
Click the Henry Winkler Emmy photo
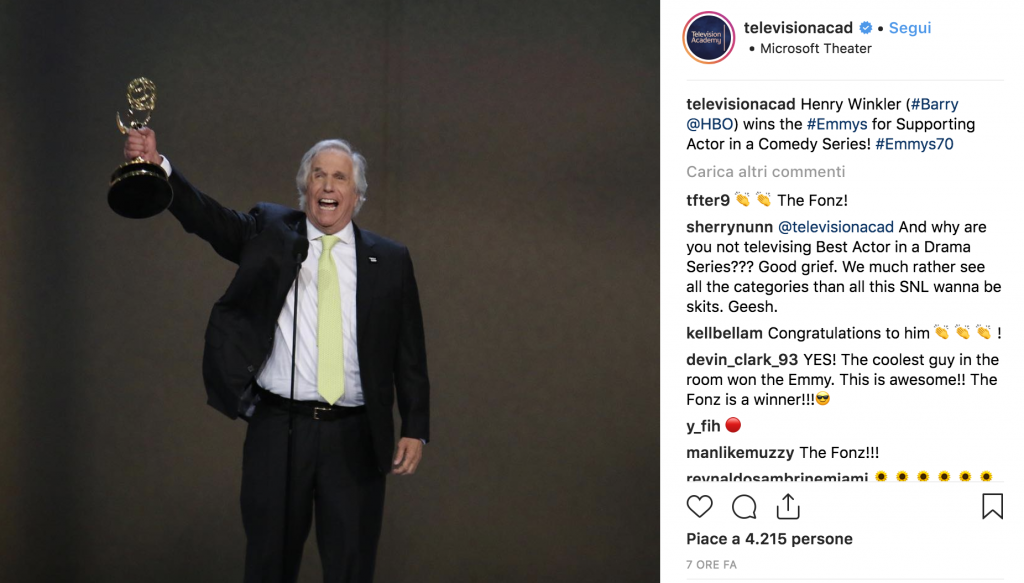click(330, 291)
